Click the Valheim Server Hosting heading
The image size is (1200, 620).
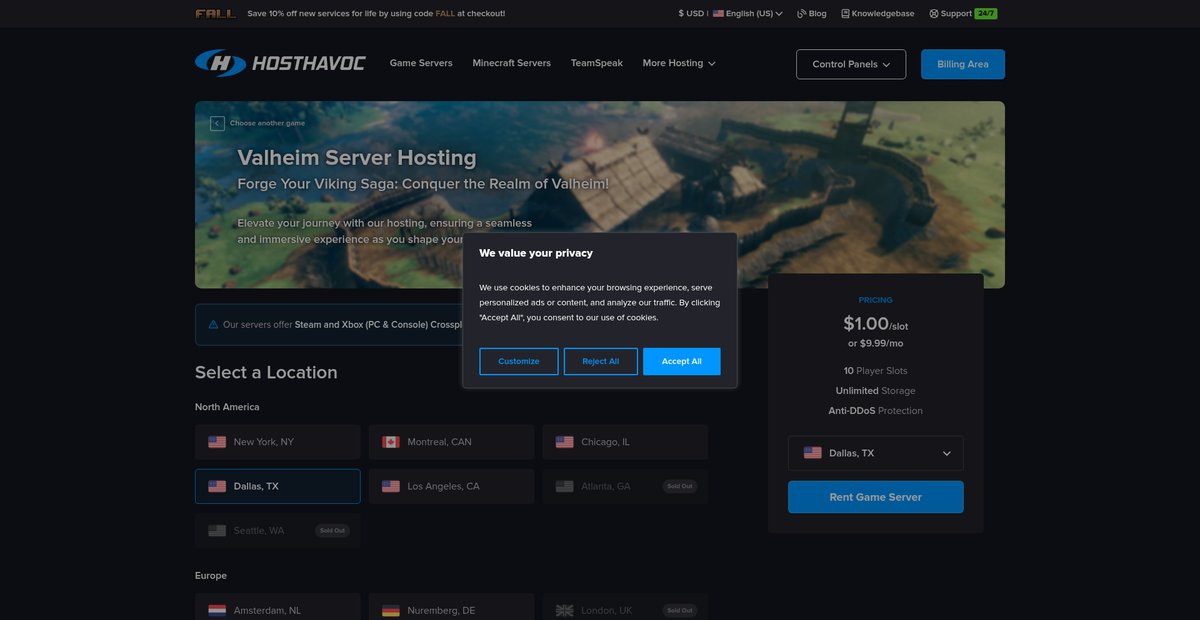357,158
